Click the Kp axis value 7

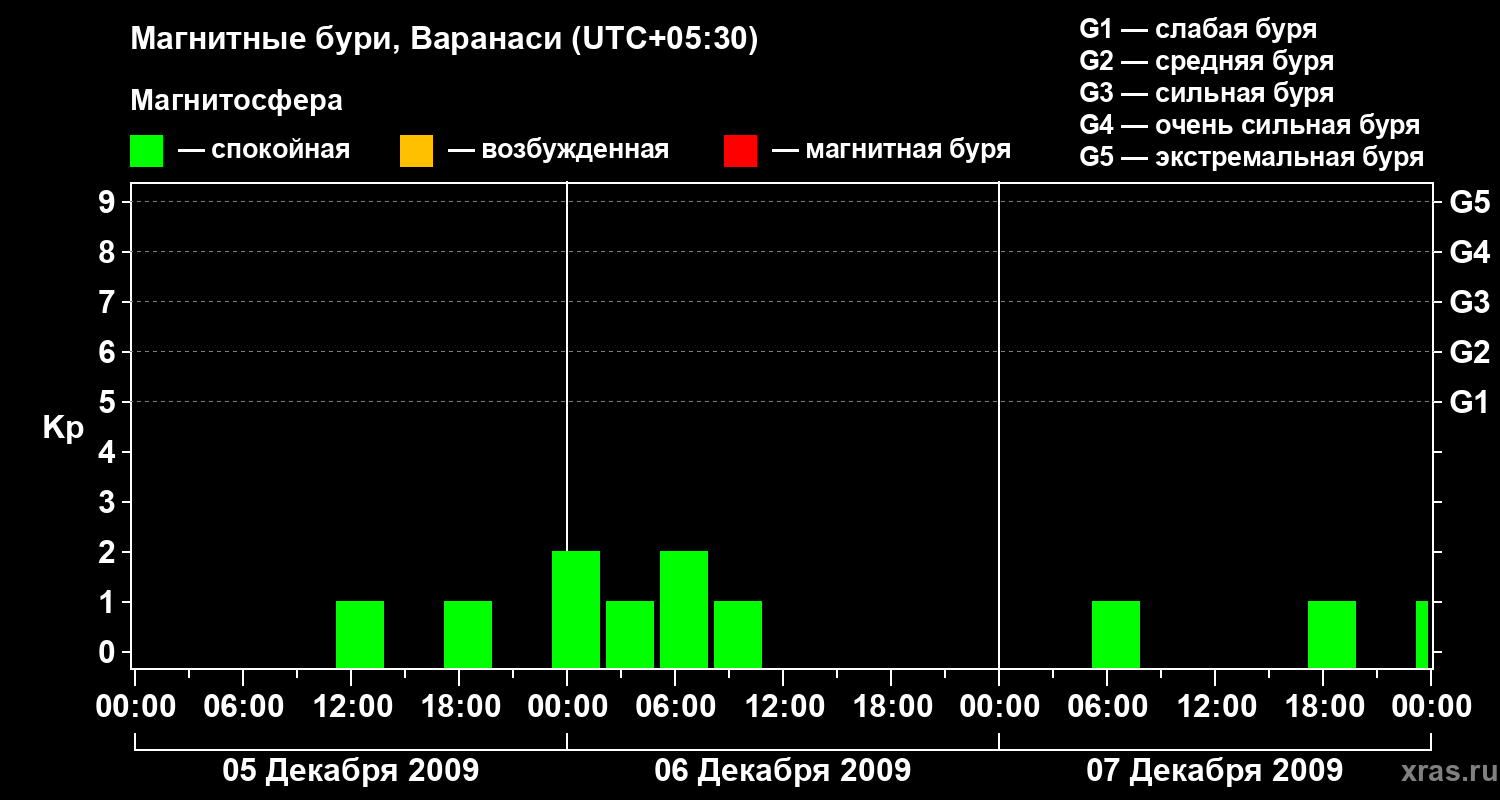point(109,302)
